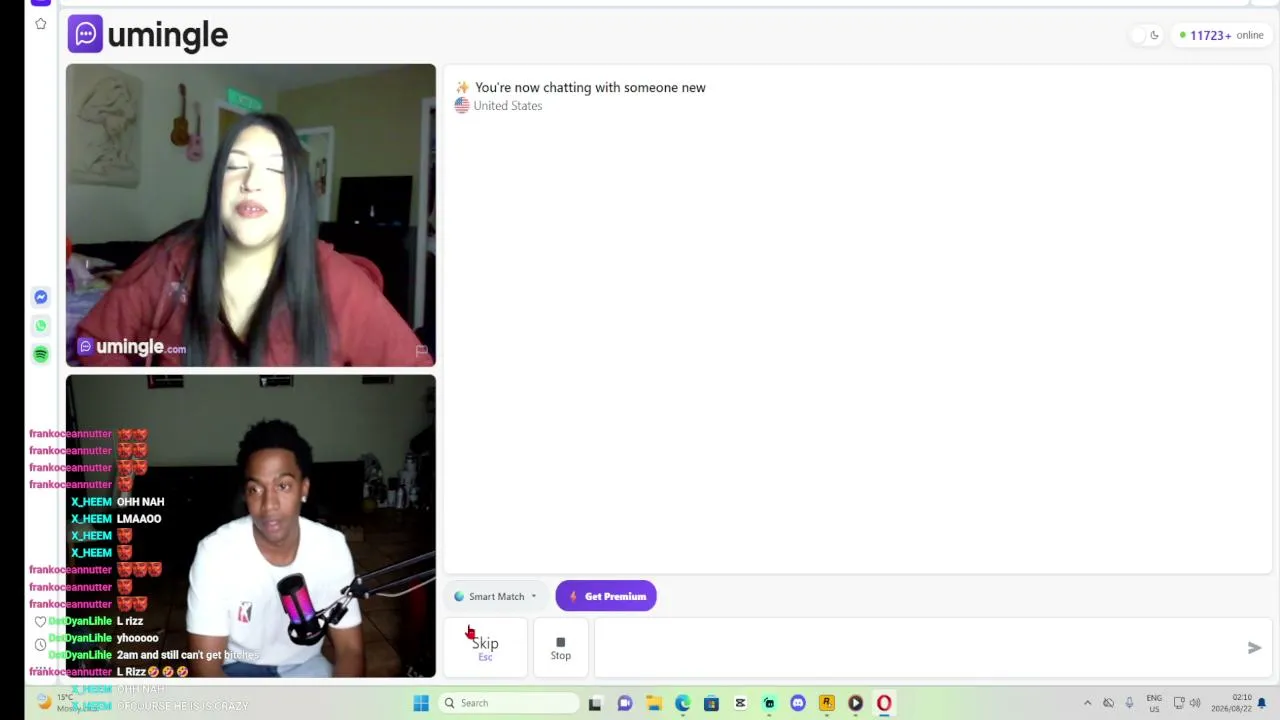
Task: Click the star bookmarks icon in sidebar
Action: coord(41,24)
